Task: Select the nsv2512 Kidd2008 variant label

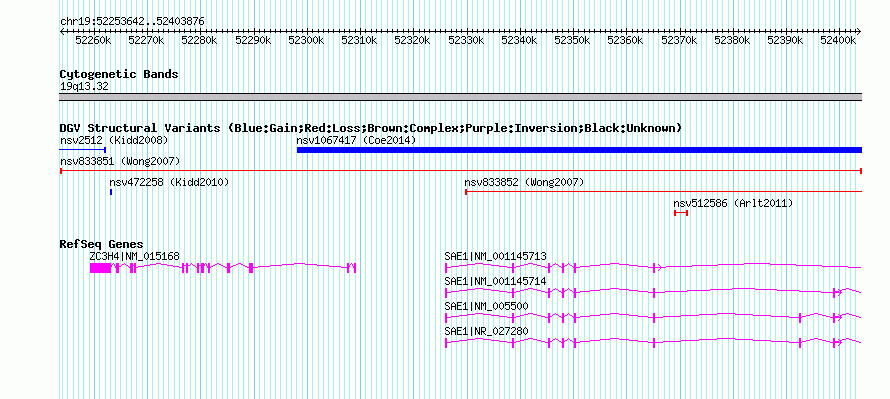Action: 114,140
